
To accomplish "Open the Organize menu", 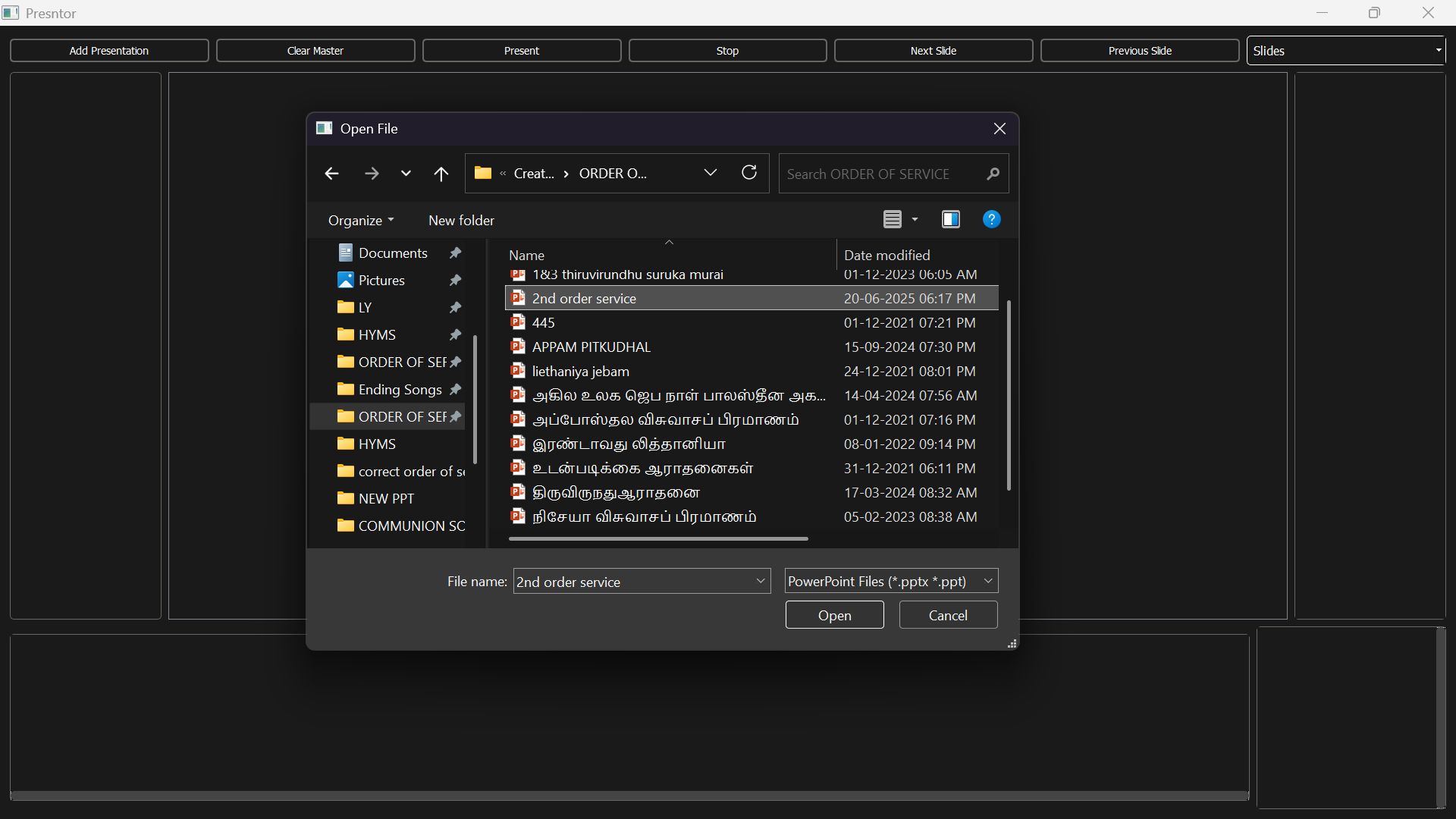I will (x=360, y=220).
